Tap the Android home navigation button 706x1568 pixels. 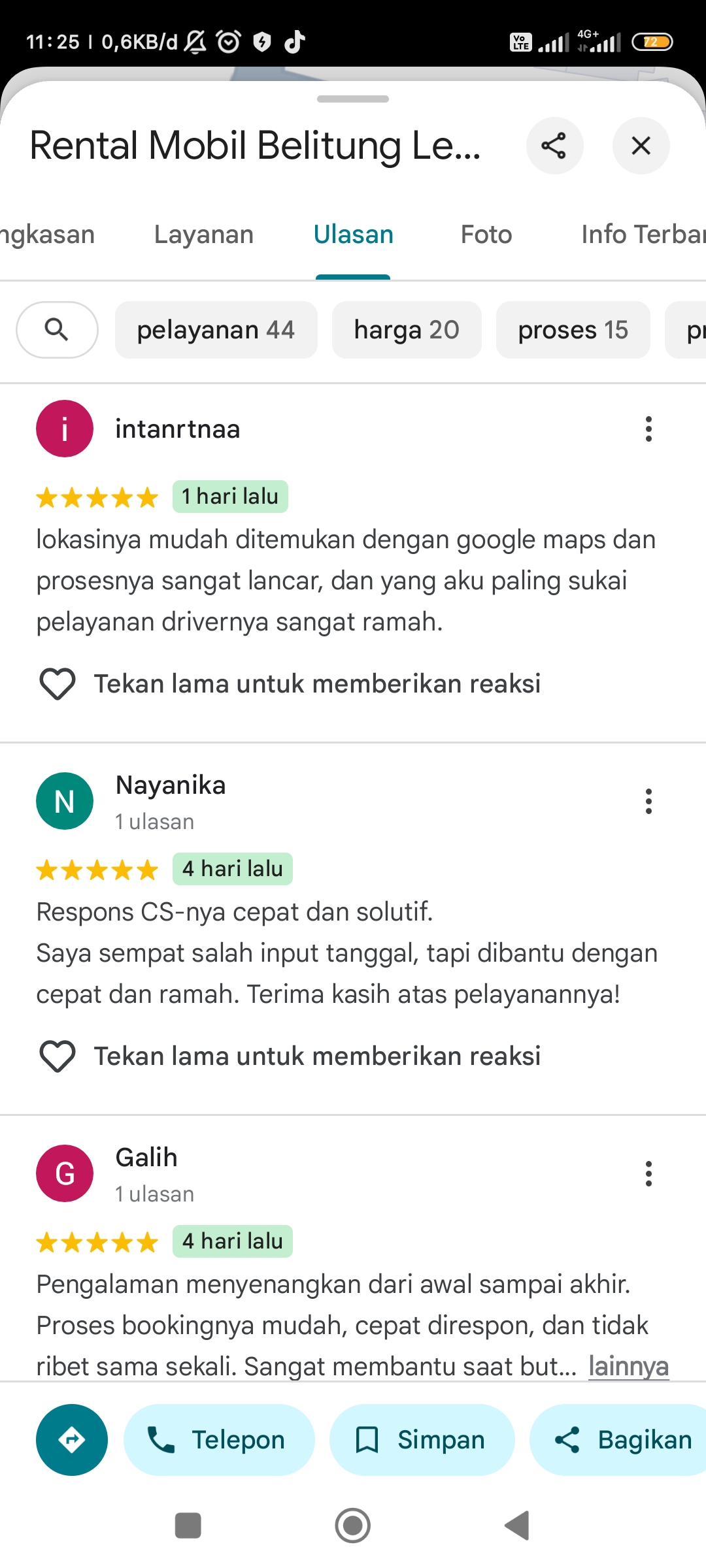coord(353,1526)
